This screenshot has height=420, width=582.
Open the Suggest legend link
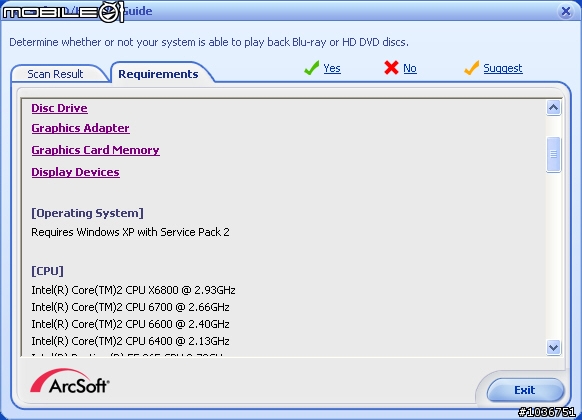(503, 68)
